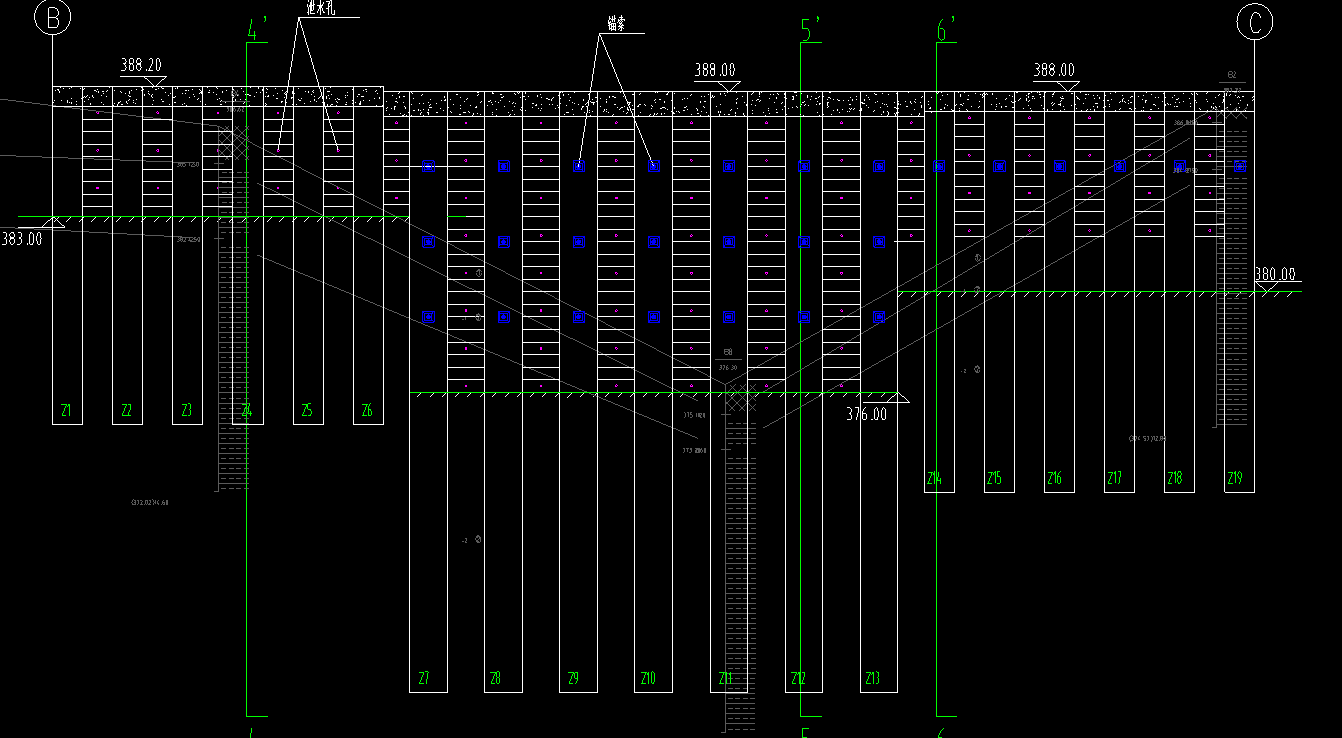The width and height of the screenshot is (1342, 738).
Task: Select pile label Z7
Action: click(x=423, y=679)
